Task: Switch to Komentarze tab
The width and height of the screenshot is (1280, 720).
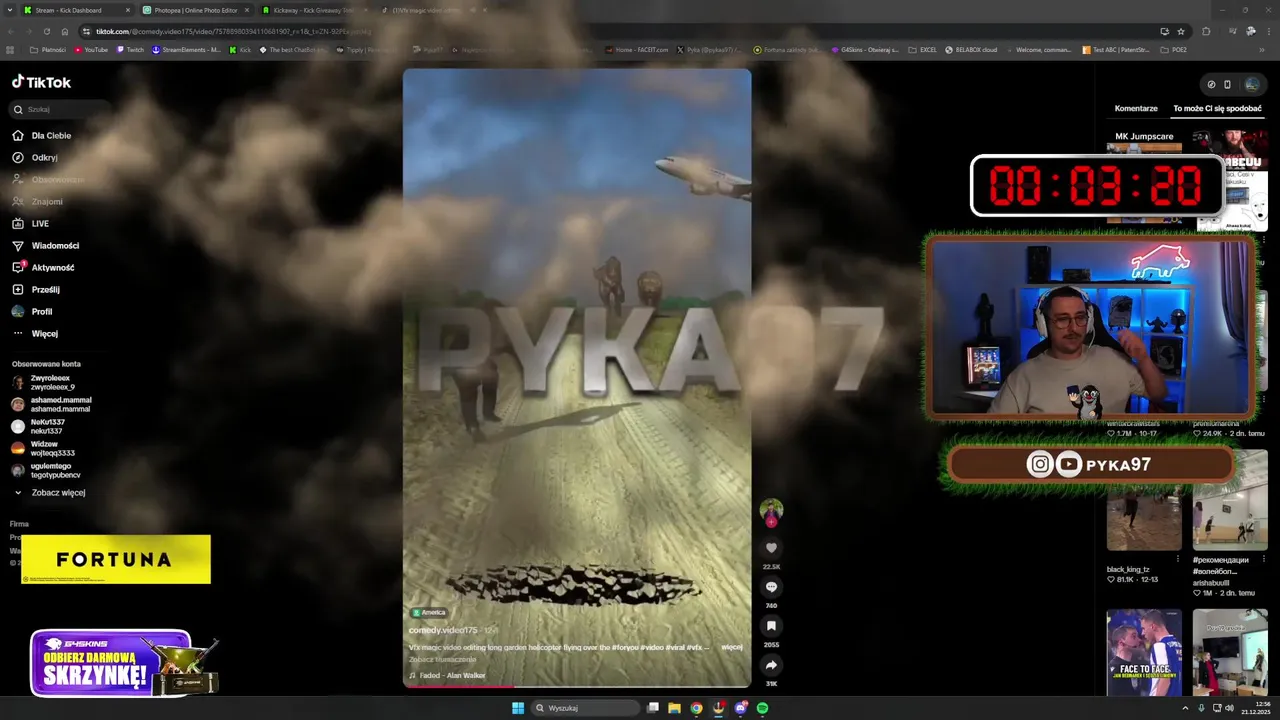Action: click(1136, 108)
